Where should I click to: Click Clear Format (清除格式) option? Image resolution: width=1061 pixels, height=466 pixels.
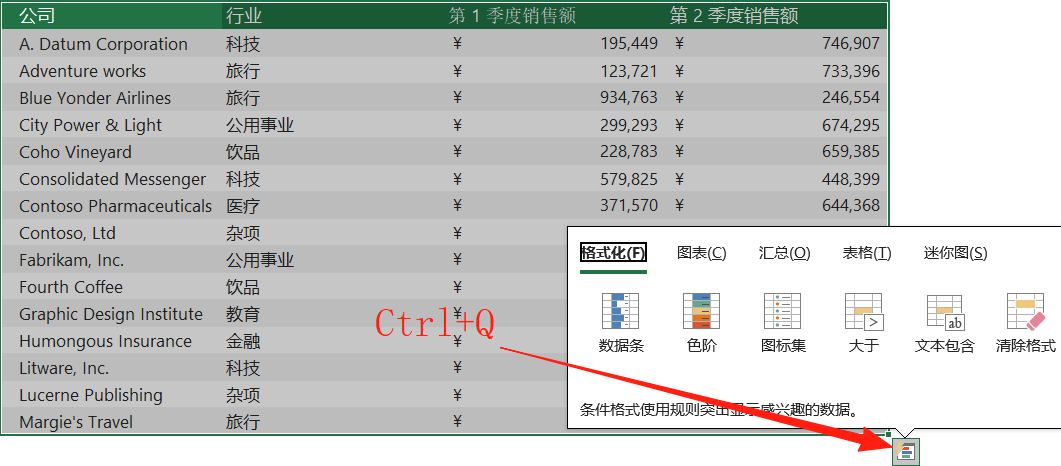[1025, 323]
